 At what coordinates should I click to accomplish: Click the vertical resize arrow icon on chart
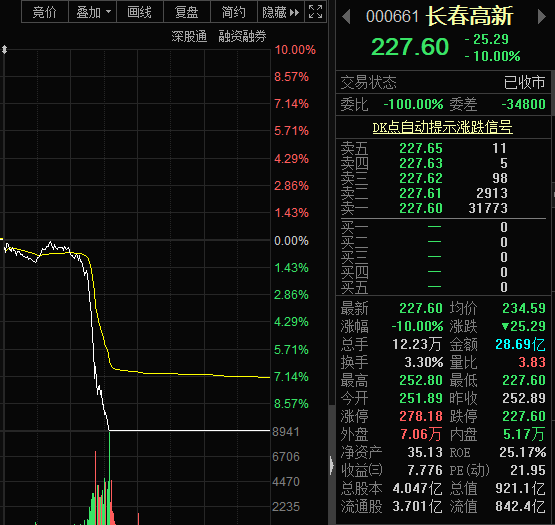[x=4, y=50]
